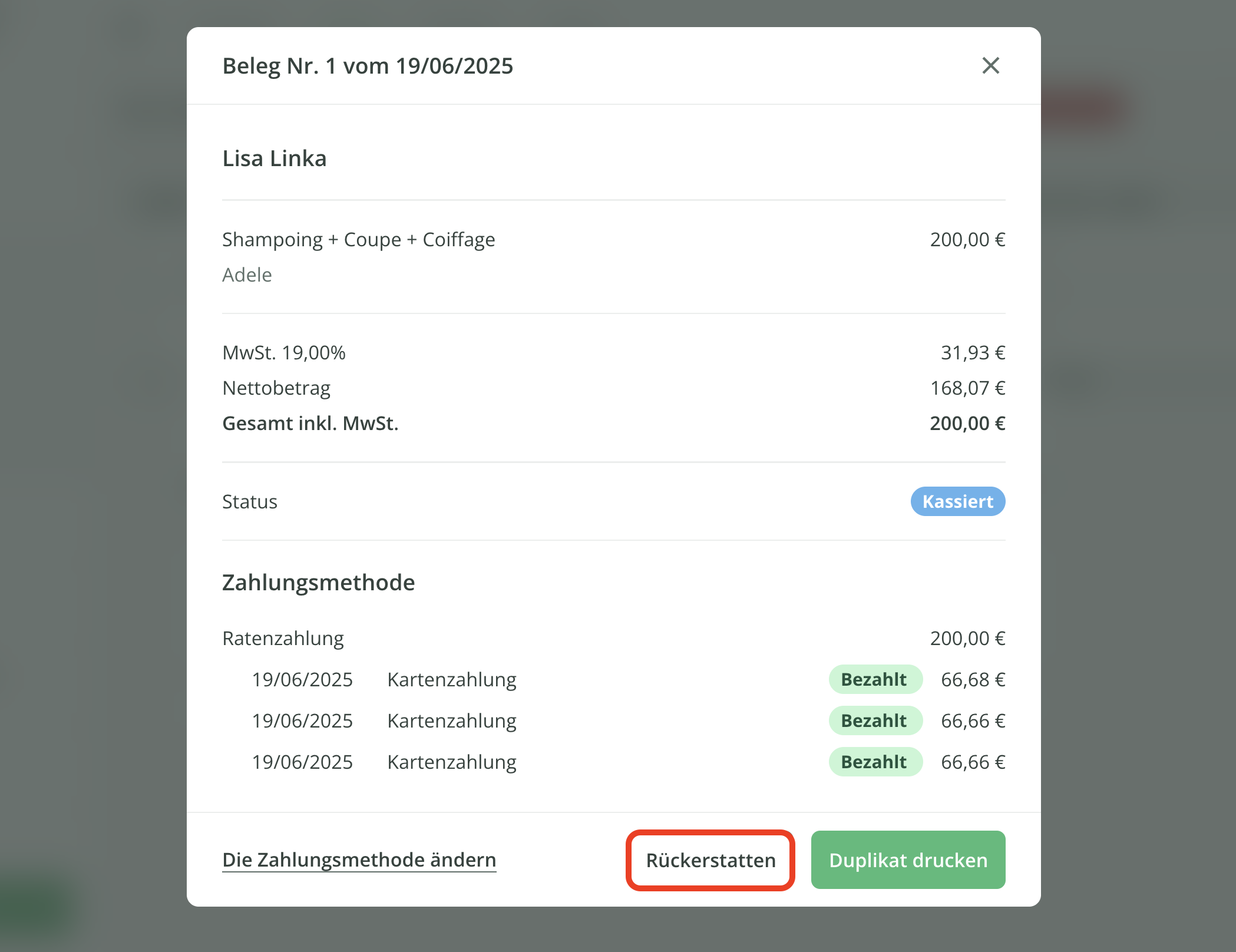Click the Zahlungsmethode section heading

pyautogui.click(x=318, y=582)
